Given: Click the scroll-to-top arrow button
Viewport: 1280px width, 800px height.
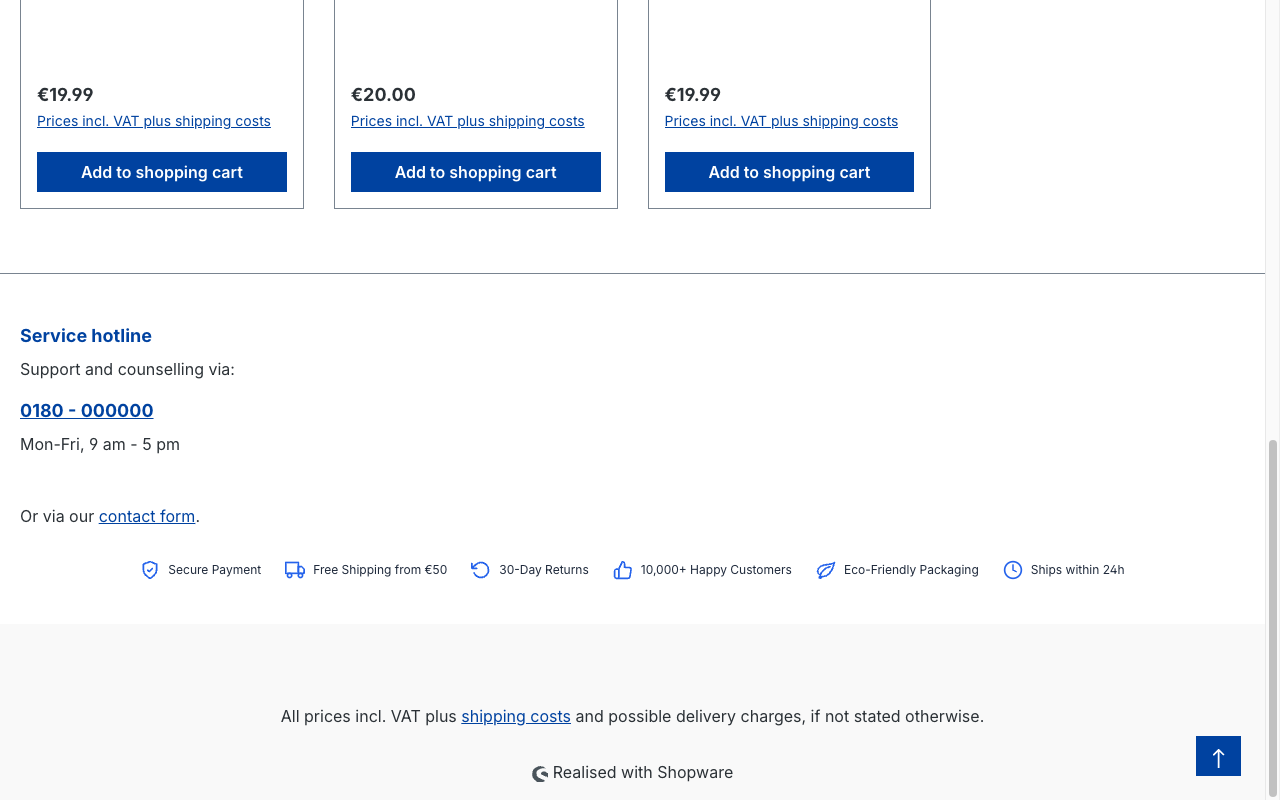Looking at the screenshot, I should [1218, 756].
